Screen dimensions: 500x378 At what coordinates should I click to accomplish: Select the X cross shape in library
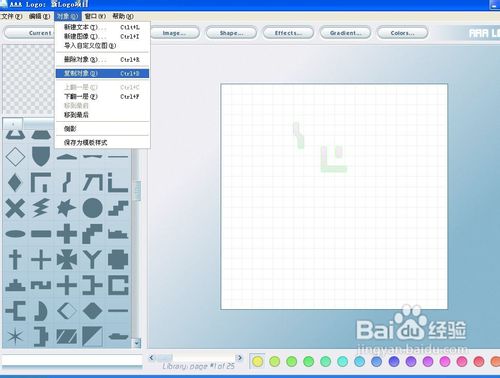pyautogui.click(x=15, y=208)
